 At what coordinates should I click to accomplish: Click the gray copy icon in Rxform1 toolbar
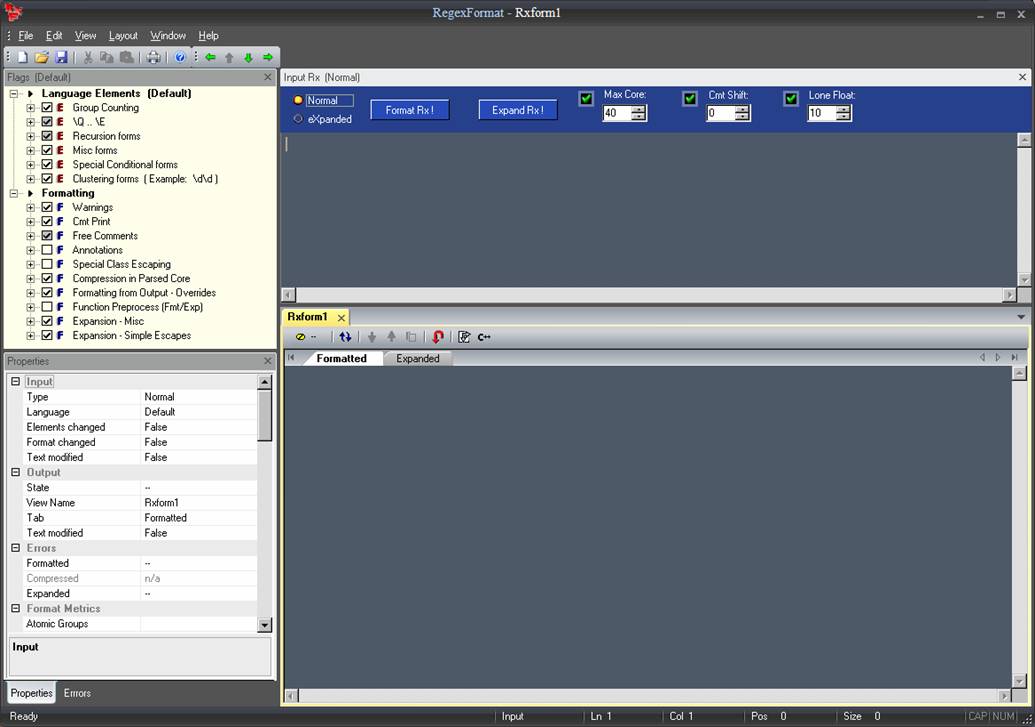(x=411, y=337)
